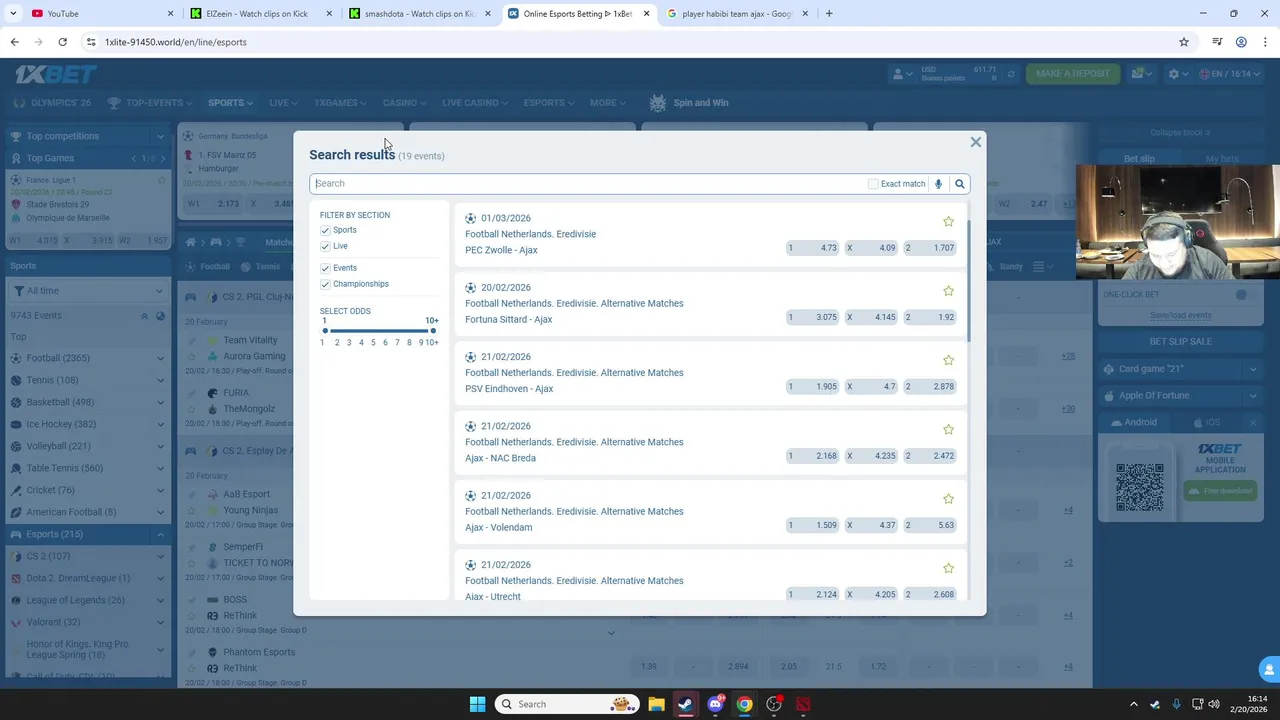The height and width of the screenshot is (720, 1280).
Task: Reload the browser page
Action: [x=62, y=42]
